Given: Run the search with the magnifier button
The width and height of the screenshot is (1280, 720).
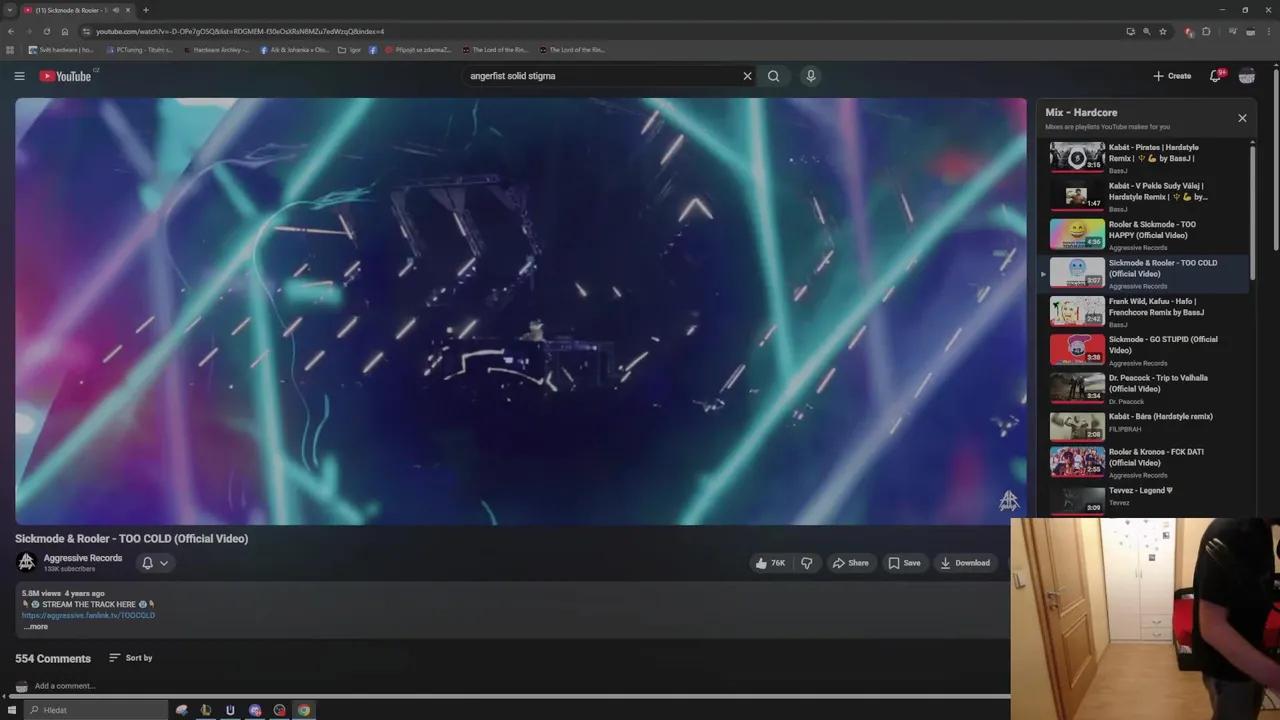Looking at the screenshot, I should pos(773,76).
